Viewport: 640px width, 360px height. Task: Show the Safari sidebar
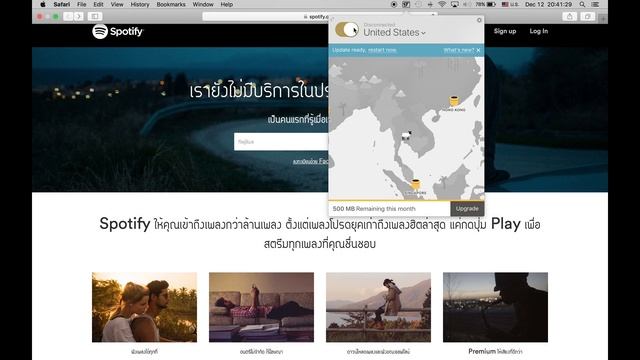coord(95,16)
